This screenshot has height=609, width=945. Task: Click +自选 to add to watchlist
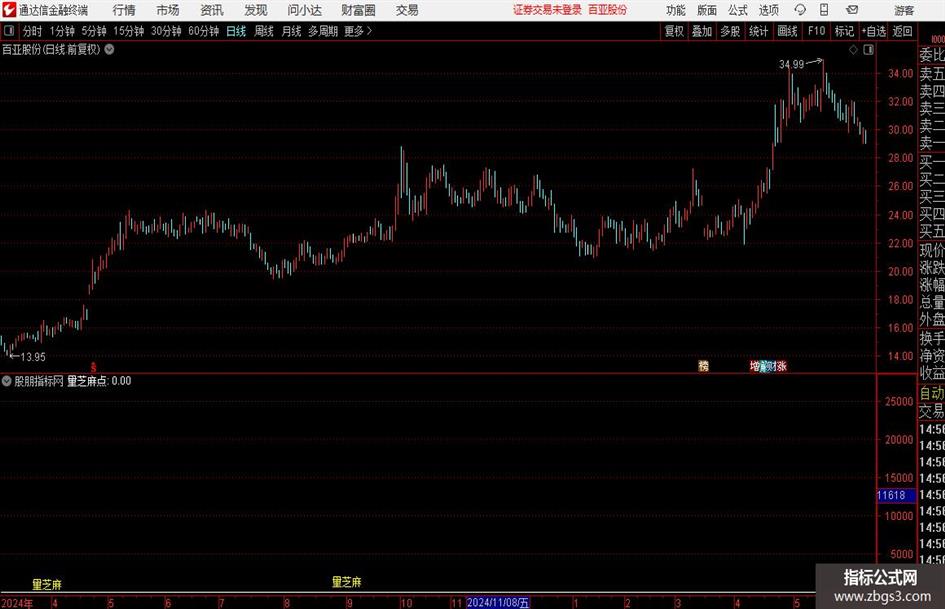pos(874,31)
